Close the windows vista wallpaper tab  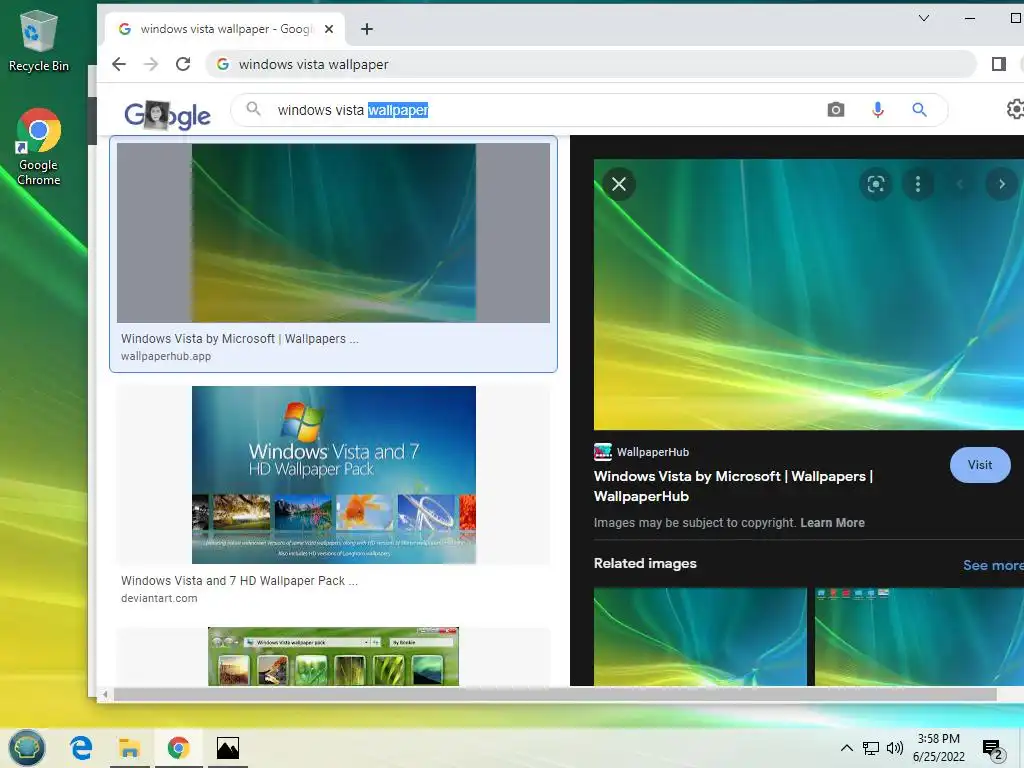coord(329,29)
